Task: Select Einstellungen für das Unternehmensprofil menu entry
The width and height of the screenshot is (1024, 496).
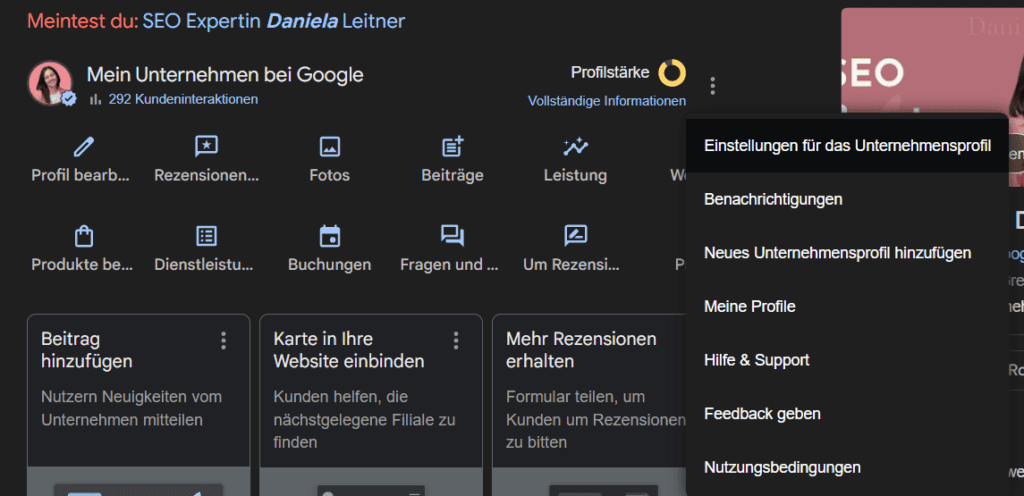Action: (x=848, y=146)
